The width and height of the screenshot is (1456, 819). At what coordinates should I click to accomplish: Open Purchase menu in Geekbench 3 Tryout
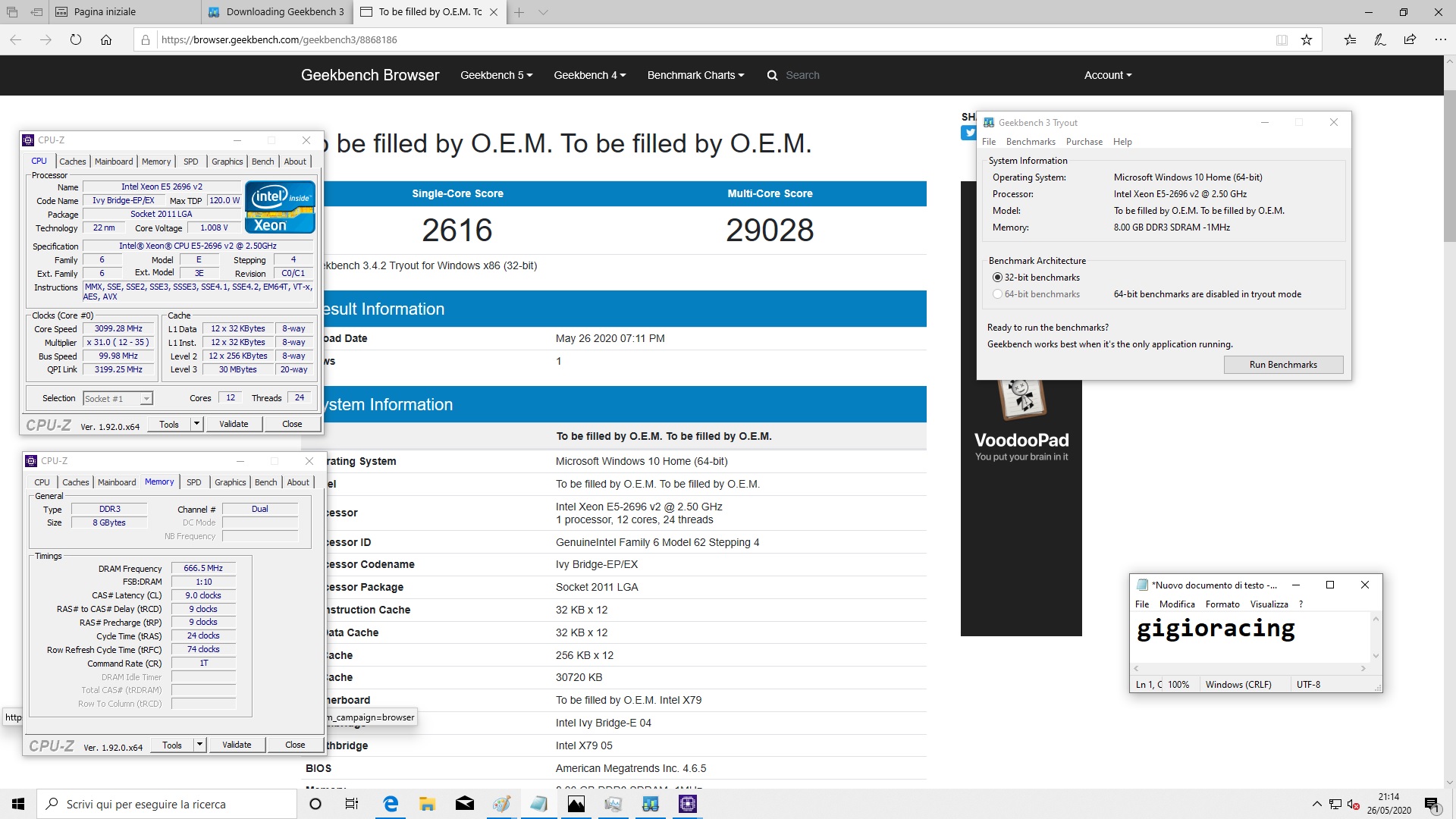(x=1084, y=142)
